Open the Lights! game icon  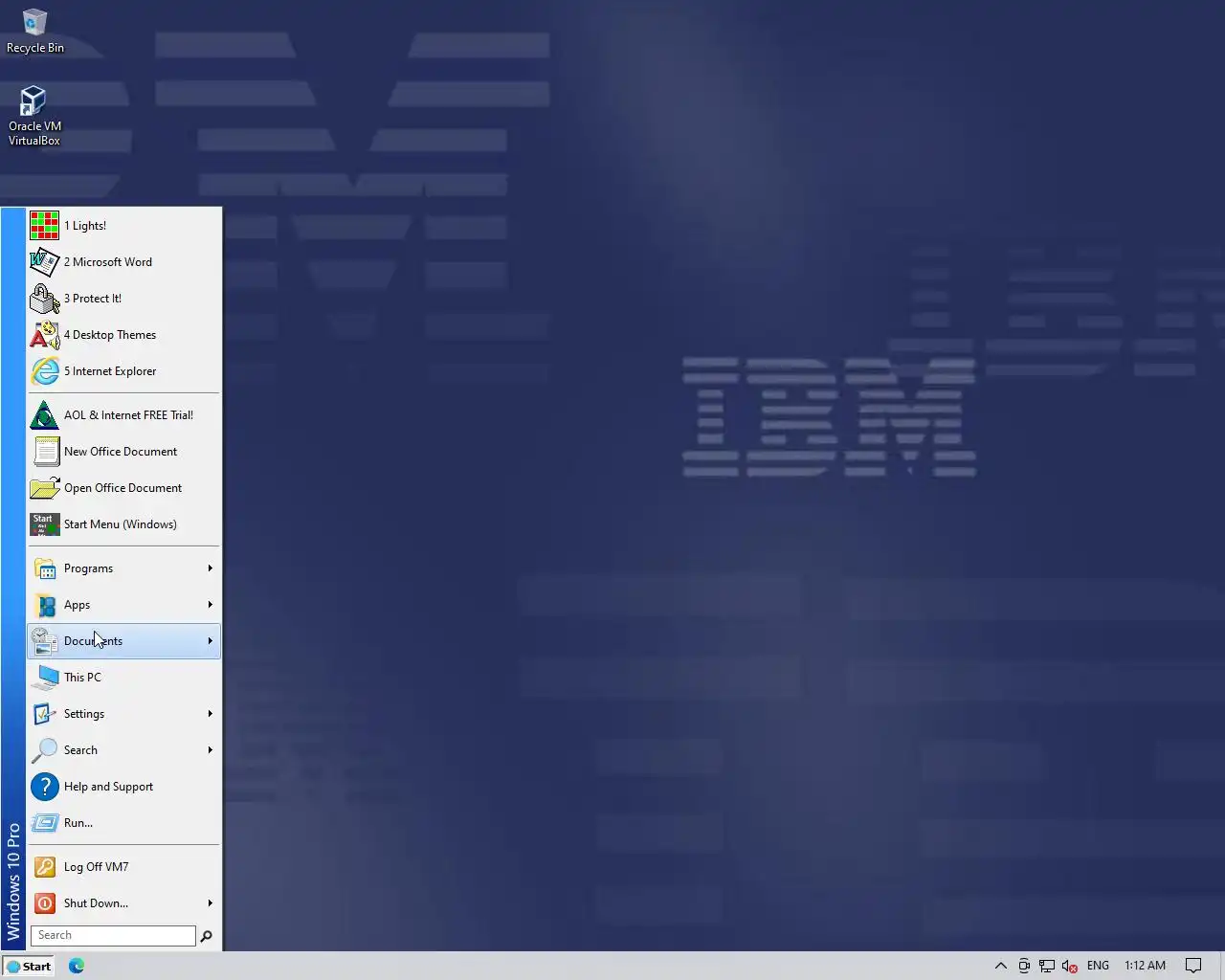click(x=44, y=226)
